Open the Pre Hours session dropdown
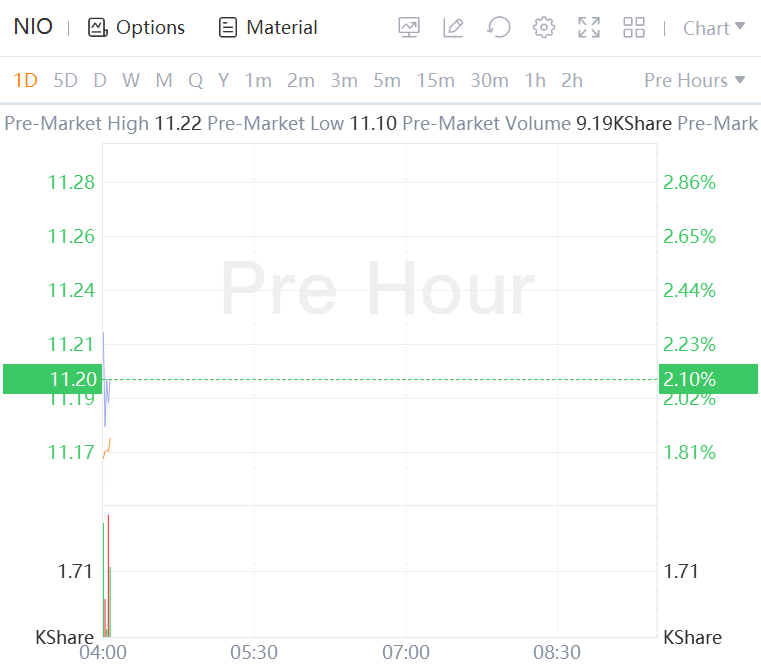761x665 pixels. click(694, 80)
